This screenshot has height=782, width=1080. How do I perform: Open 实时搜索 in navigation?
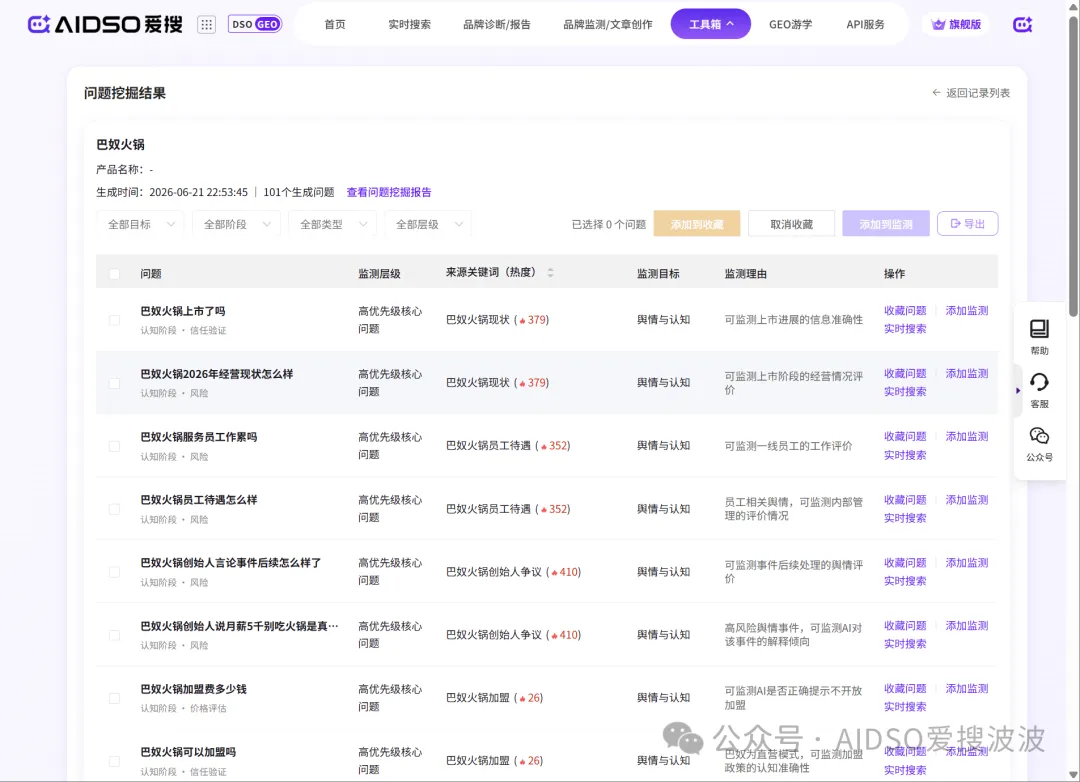(x=409, y=24)
